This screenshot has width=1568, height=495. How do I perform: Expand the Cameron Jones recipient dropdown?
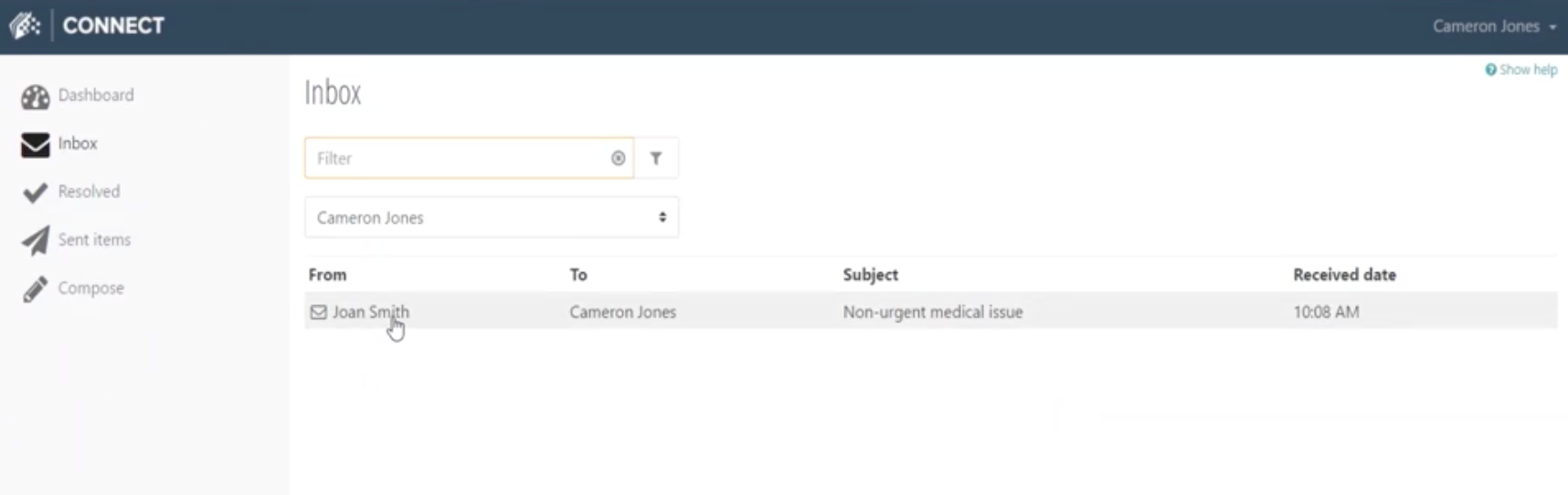coord(492,217)
